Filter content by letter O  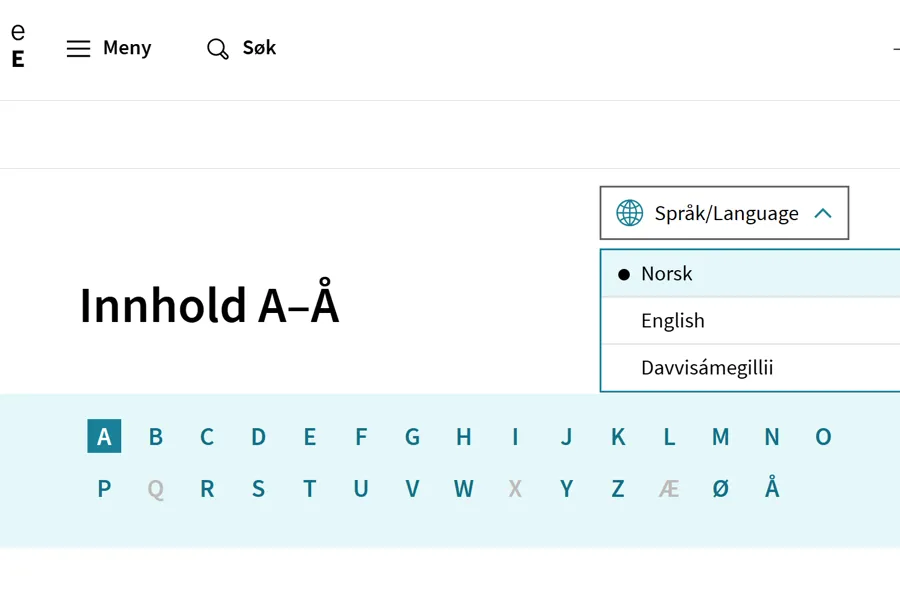(x=823, y=437)
